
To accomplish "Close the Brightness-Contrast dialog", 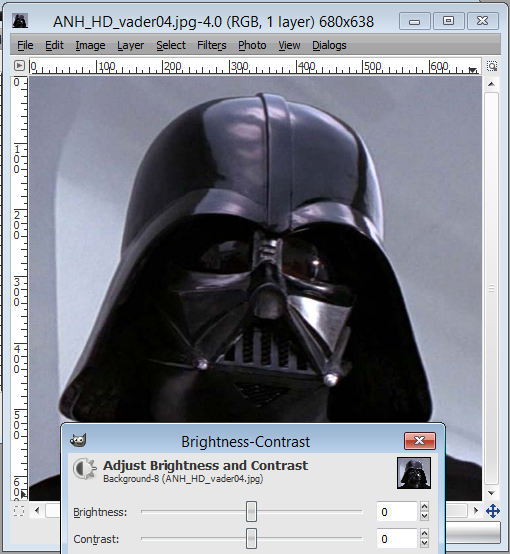I will click(420, 441).
